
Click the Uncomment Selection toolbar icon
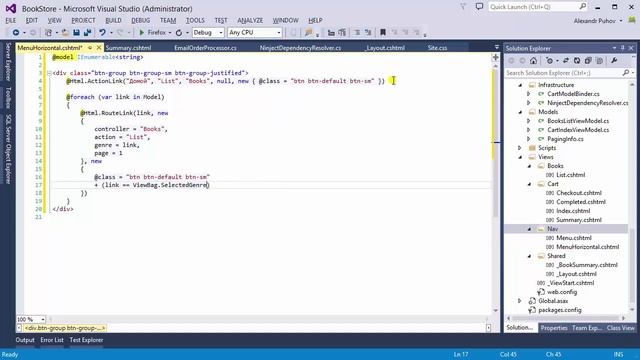tap(342, 33)
